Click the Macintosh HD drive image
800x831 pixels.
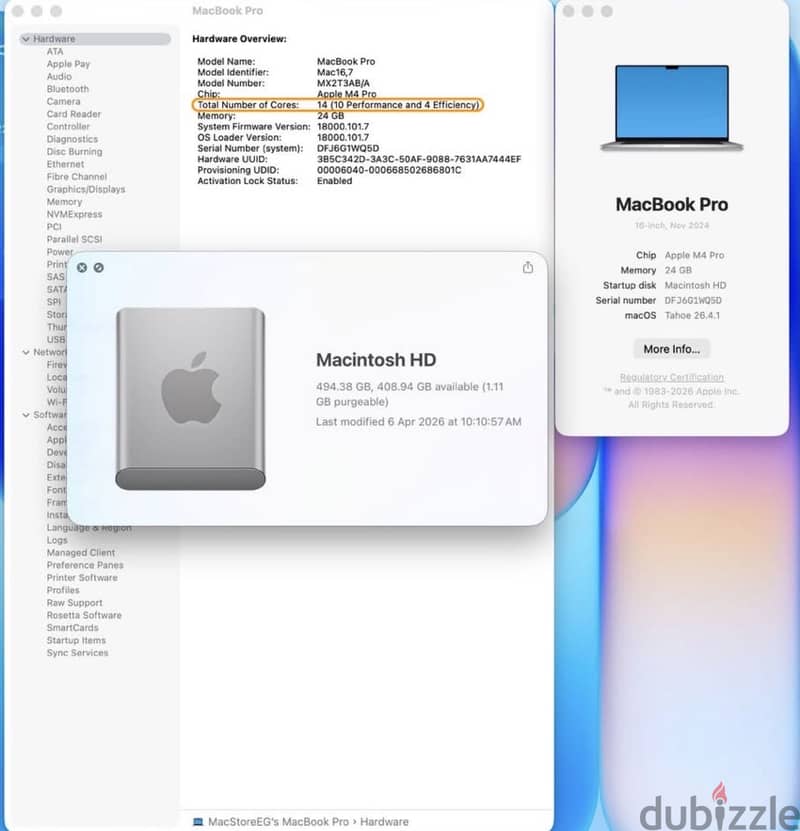point(190,399)
